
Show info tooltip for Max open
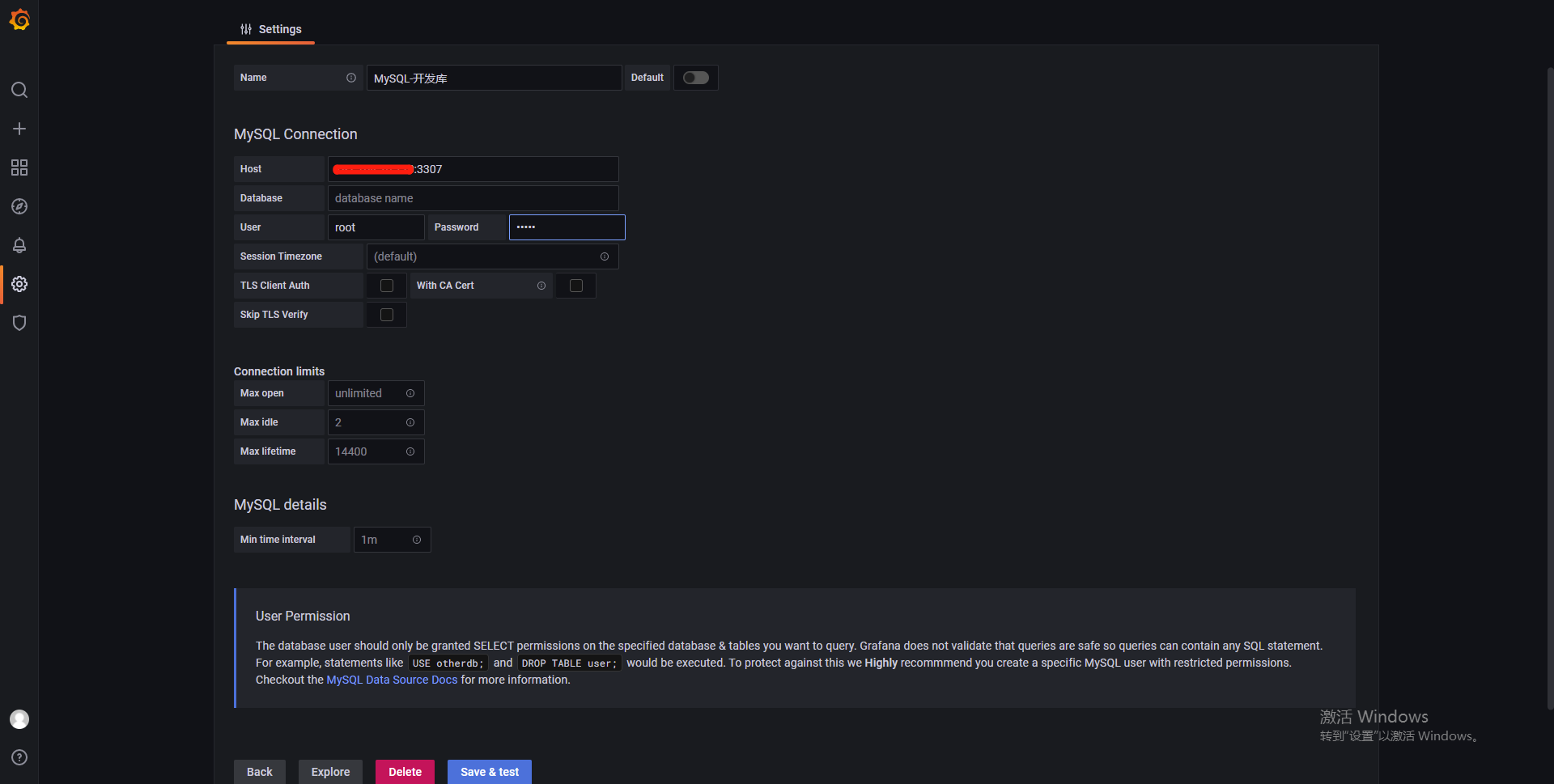[x=410, y=393]
